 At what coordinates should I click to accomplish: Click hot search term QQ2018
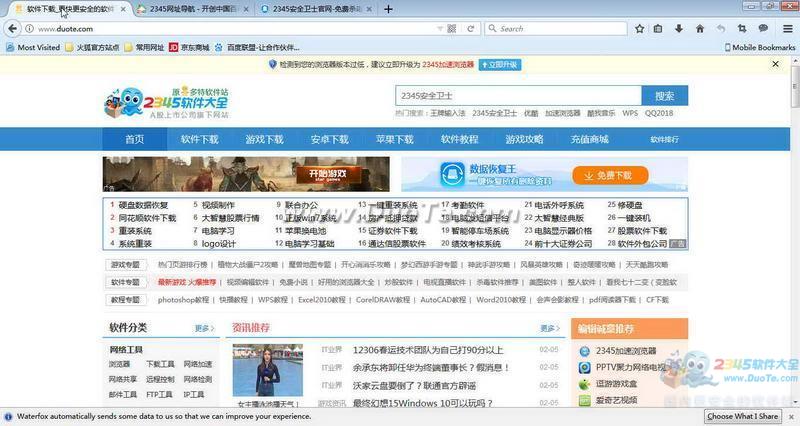click(x=659, y=113)
